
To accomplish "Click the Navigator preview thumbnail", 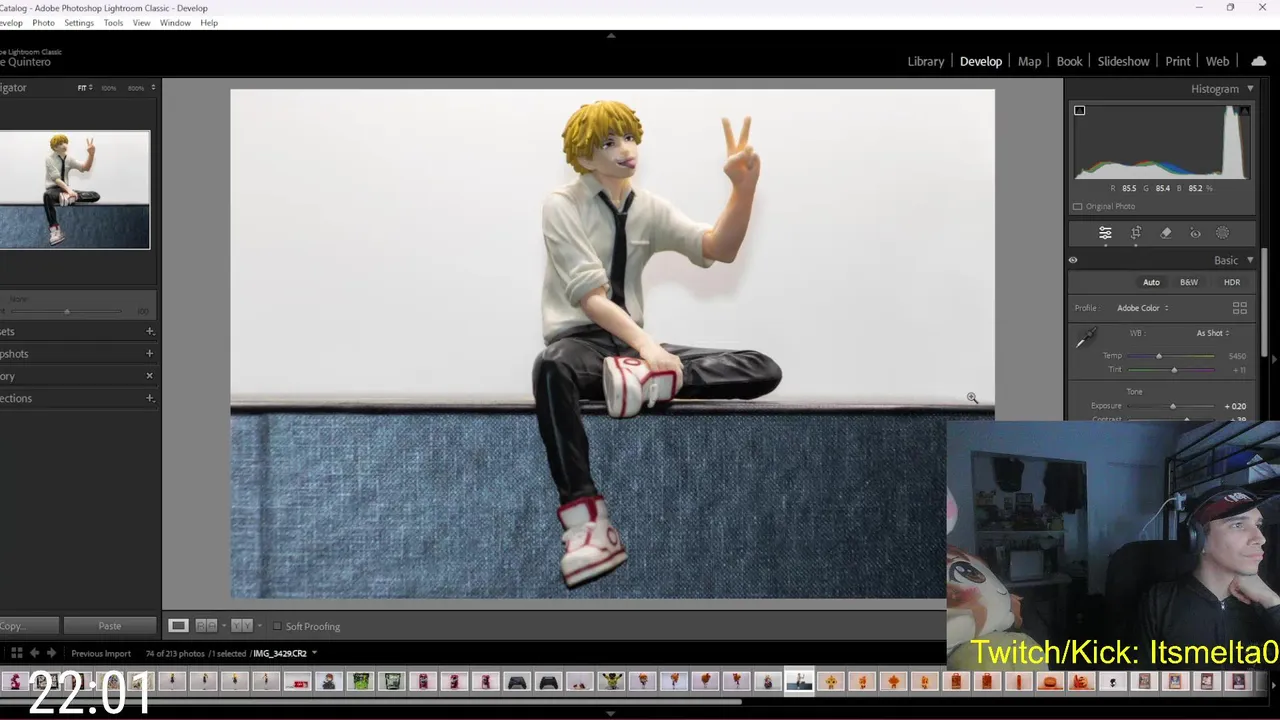I will (74, 190).
